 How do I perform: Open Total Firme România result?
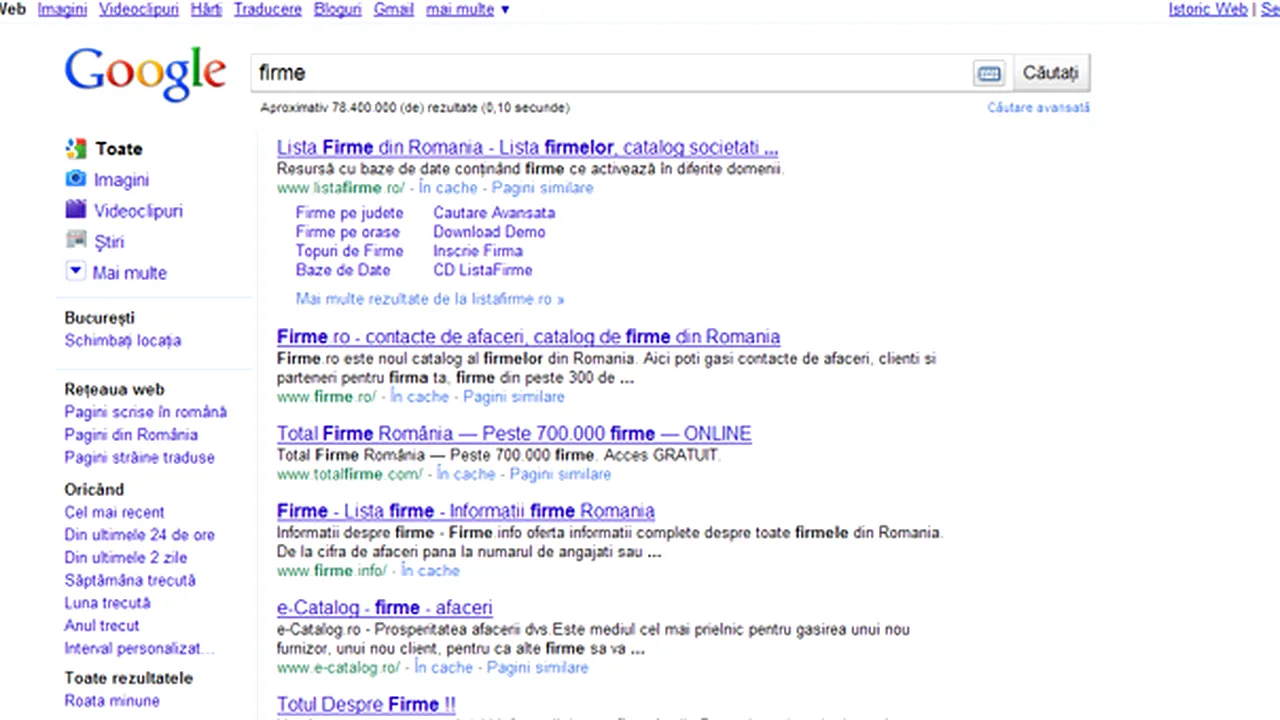514,434
